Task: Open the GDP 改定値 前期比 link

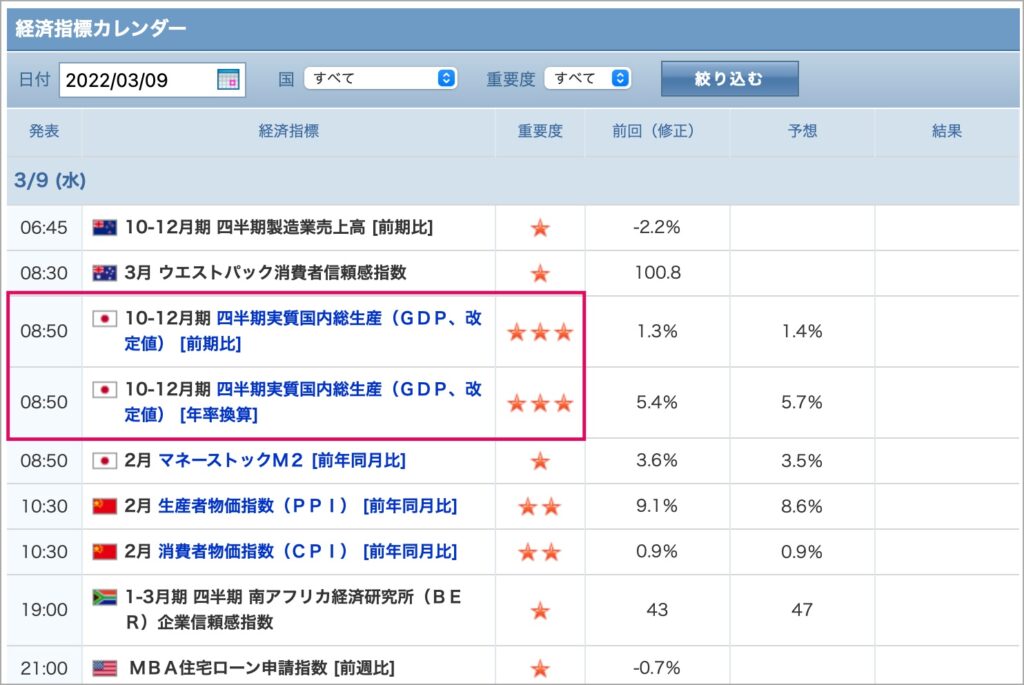Action: pos(303,330)
